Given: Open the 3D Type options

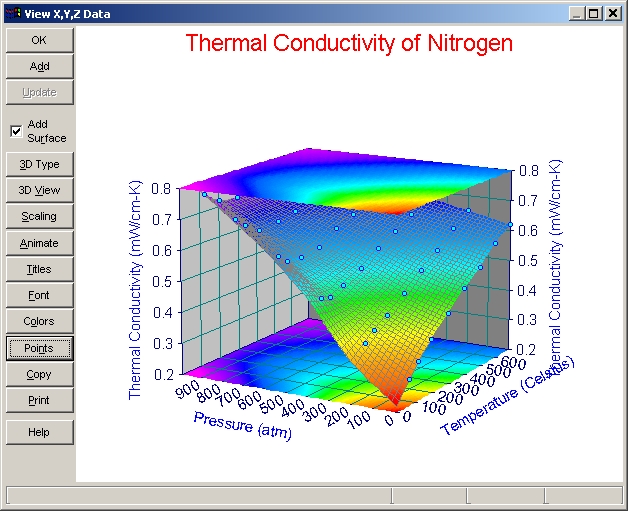Looking at the screenshot, I should tap(39, 164).
